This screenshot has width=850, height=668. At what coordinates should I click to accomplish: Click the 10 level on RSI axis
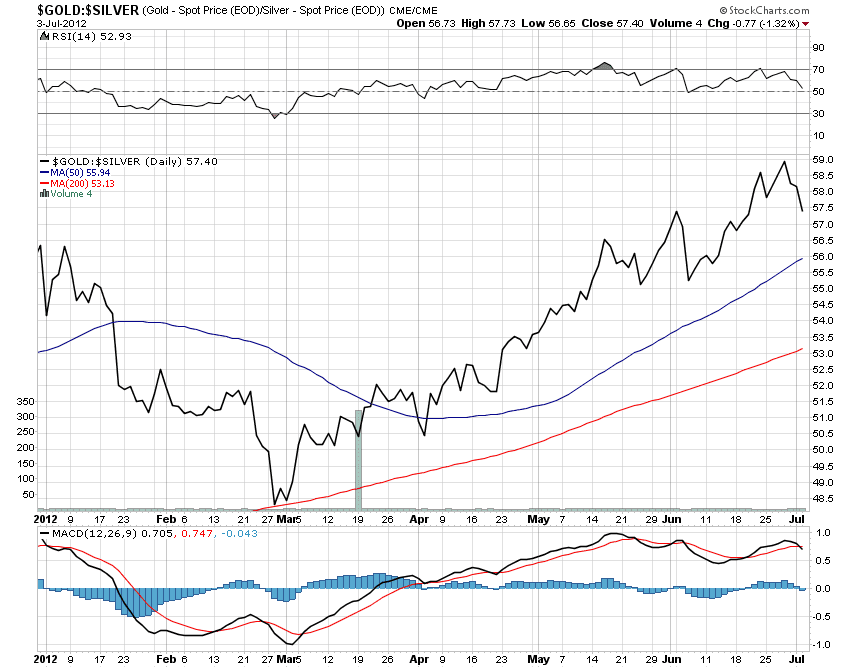point(818,136)
